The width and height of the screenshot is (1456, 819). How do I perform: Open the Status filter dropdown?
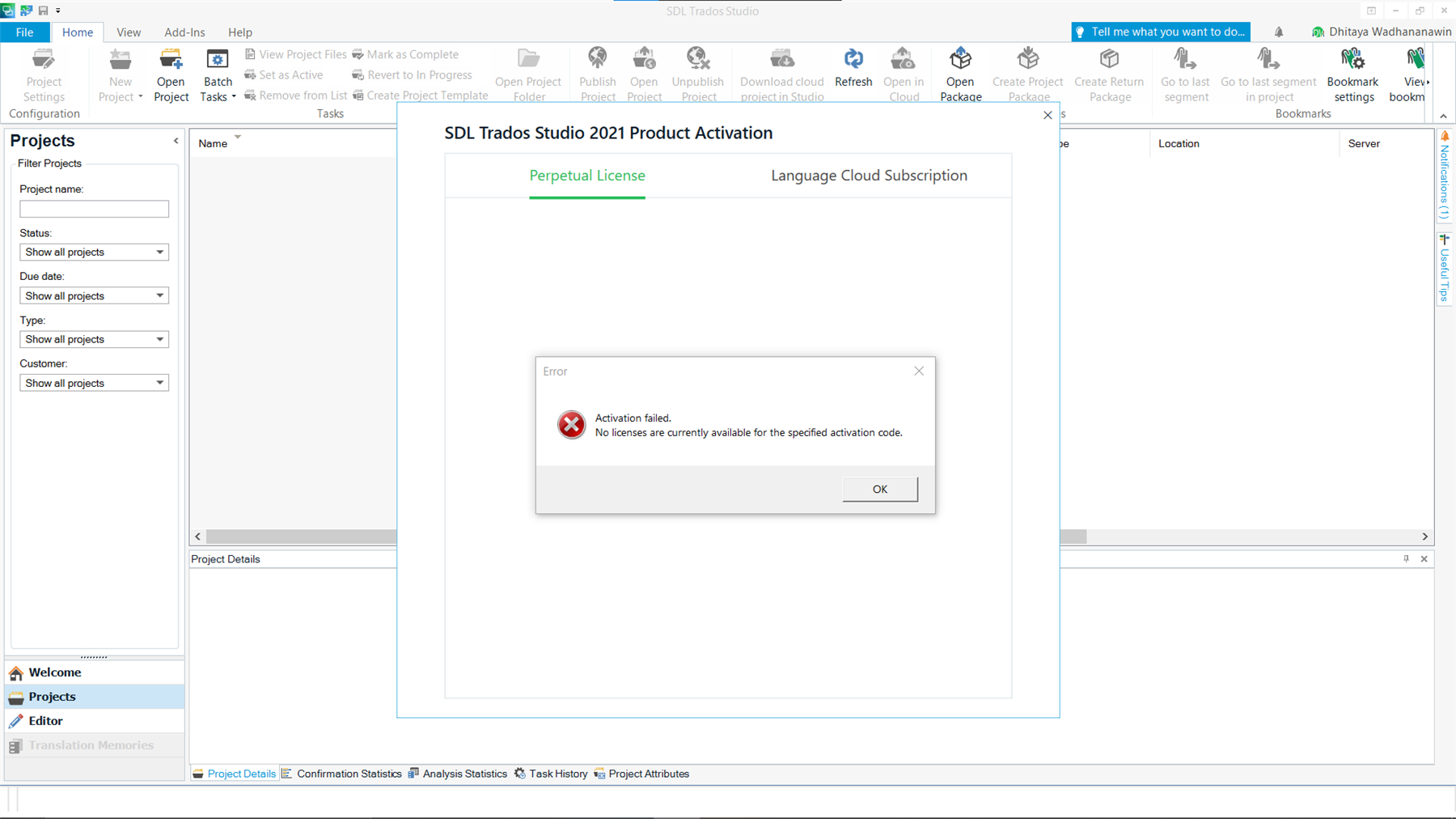(94, 252)
